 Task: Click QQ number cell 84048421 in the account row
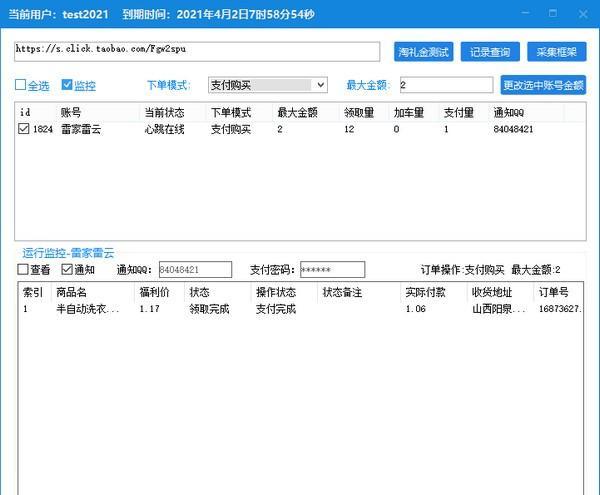point(513,129)
